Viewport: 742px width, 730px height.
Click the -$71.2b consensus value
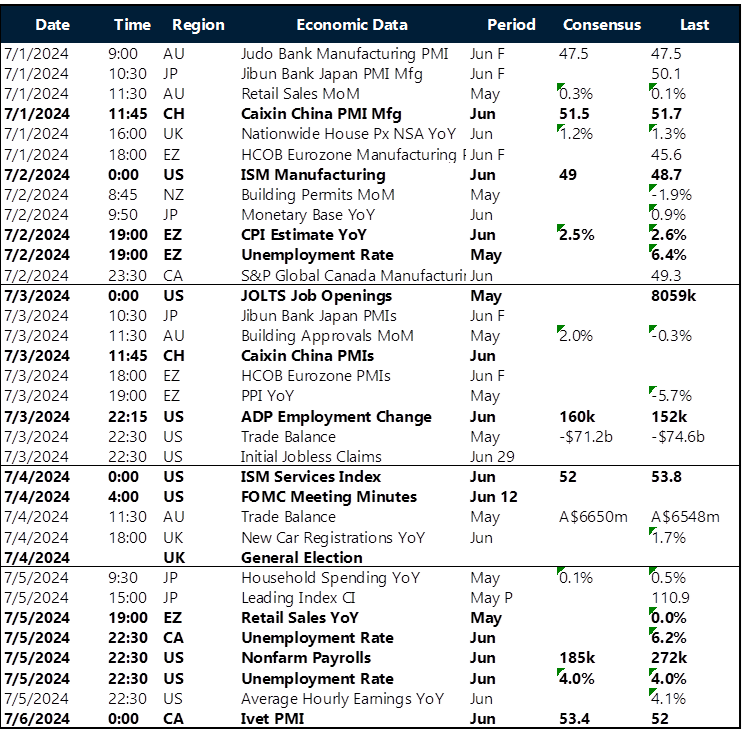point(585,437)
